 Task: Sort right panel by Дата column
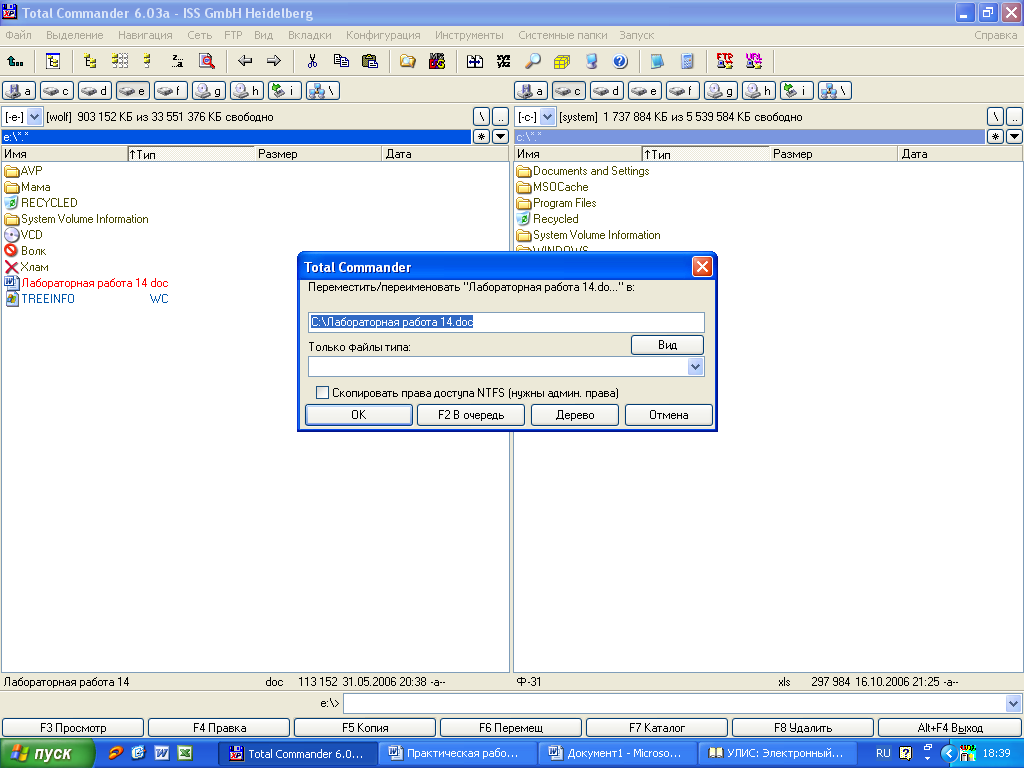point(960,154)
